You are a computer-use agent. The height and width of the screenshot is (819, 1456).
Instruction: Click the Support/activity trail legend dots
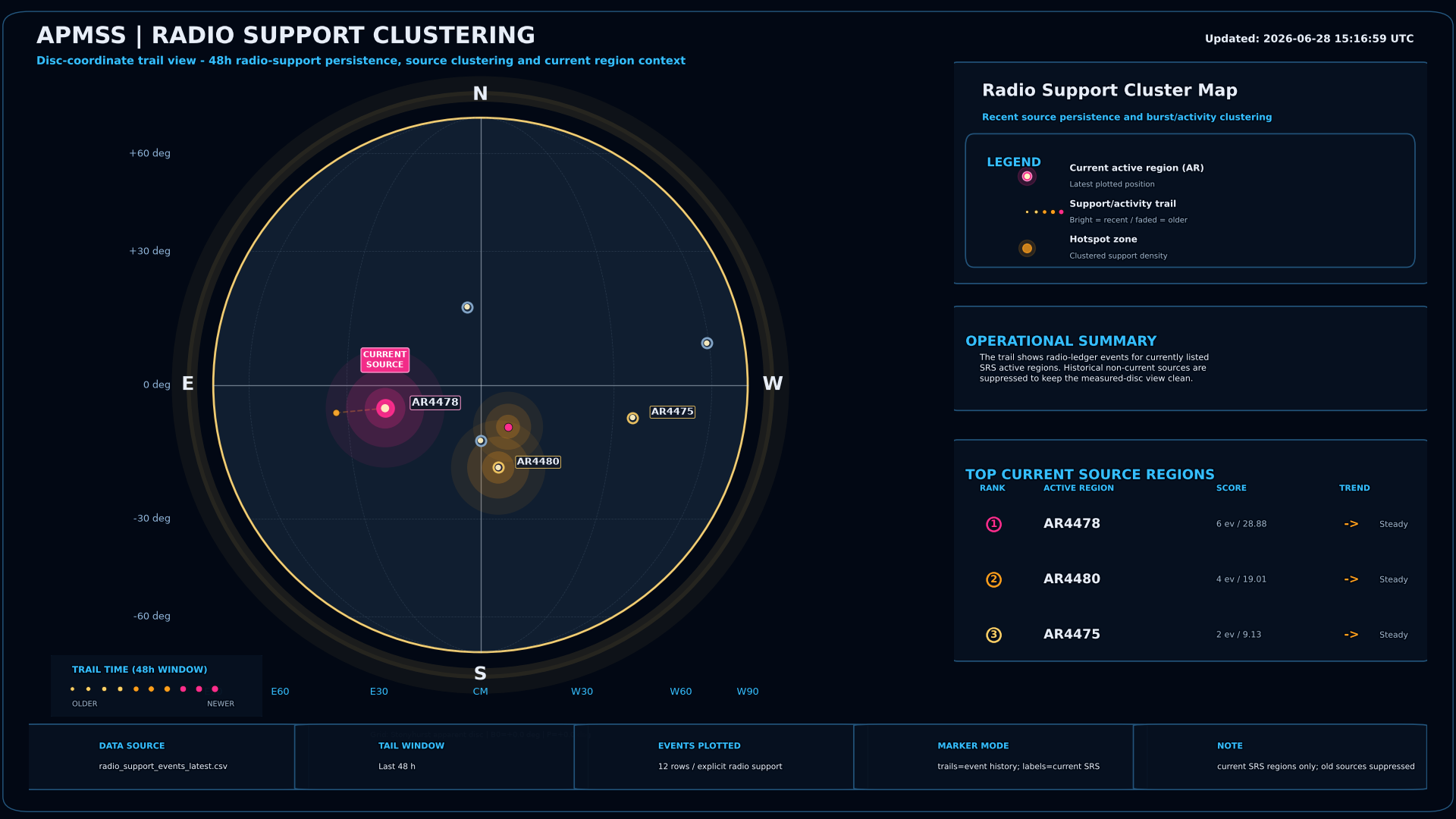(1044, 212)
